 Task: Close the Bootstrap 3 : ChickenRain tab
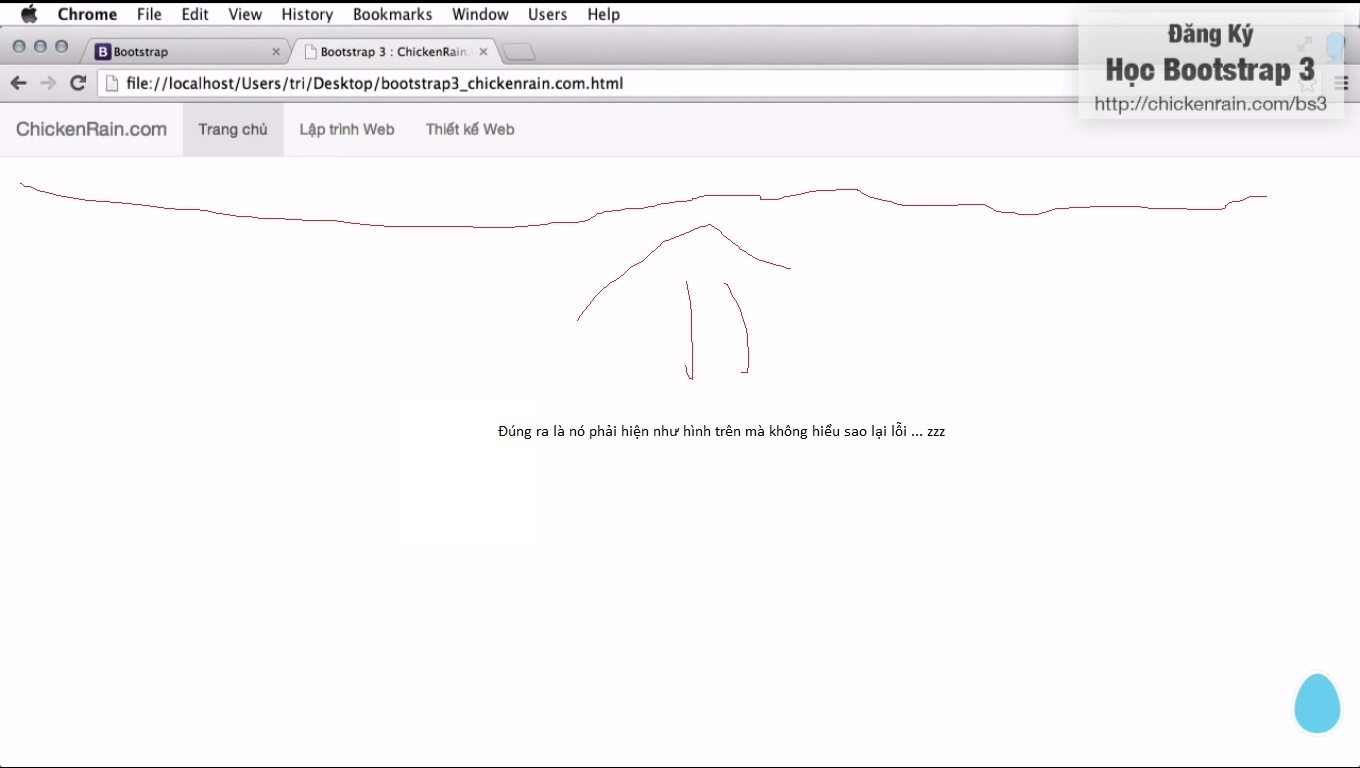tap(483, 52)
